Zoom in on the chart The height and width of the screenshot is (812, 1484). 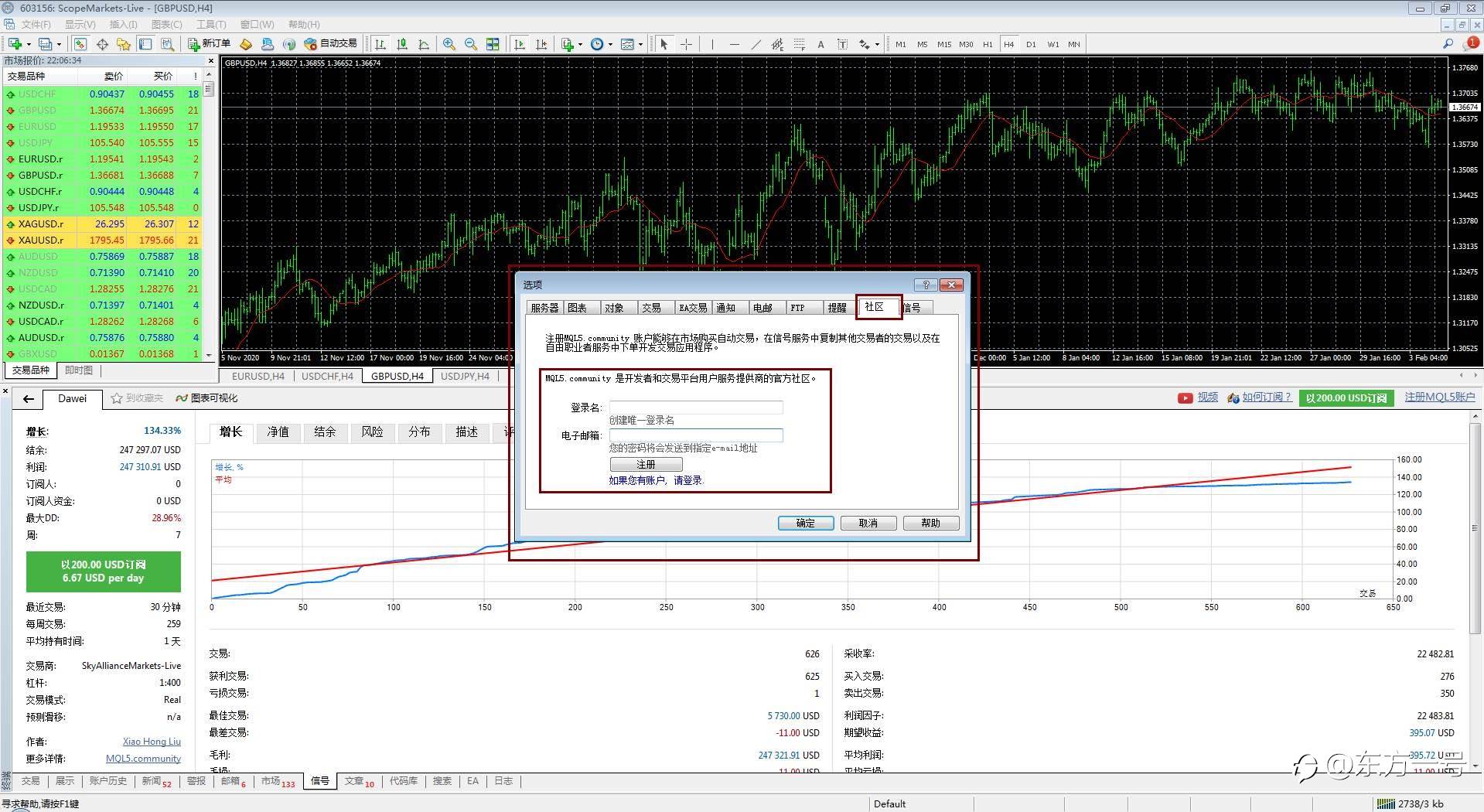click(x=449, y=44)
